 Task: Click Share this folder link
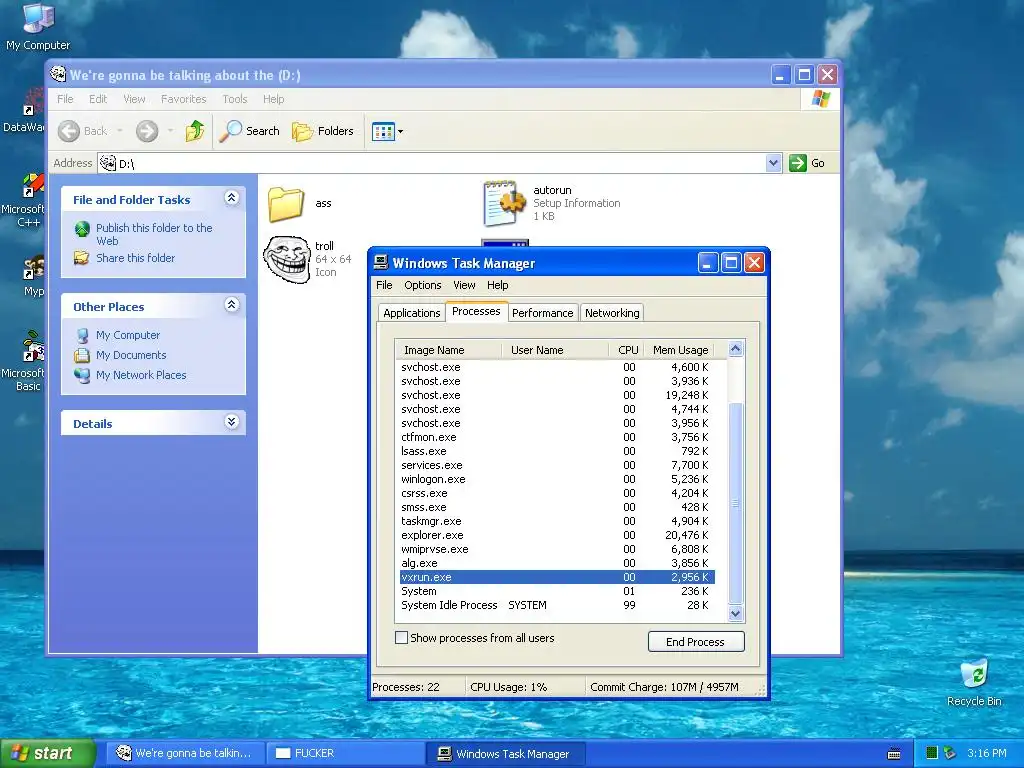click(135, 258)
